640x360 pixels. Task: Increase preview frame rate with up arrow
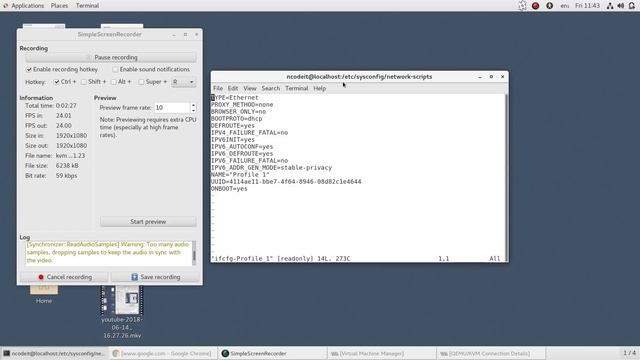(x=193, y=105)
